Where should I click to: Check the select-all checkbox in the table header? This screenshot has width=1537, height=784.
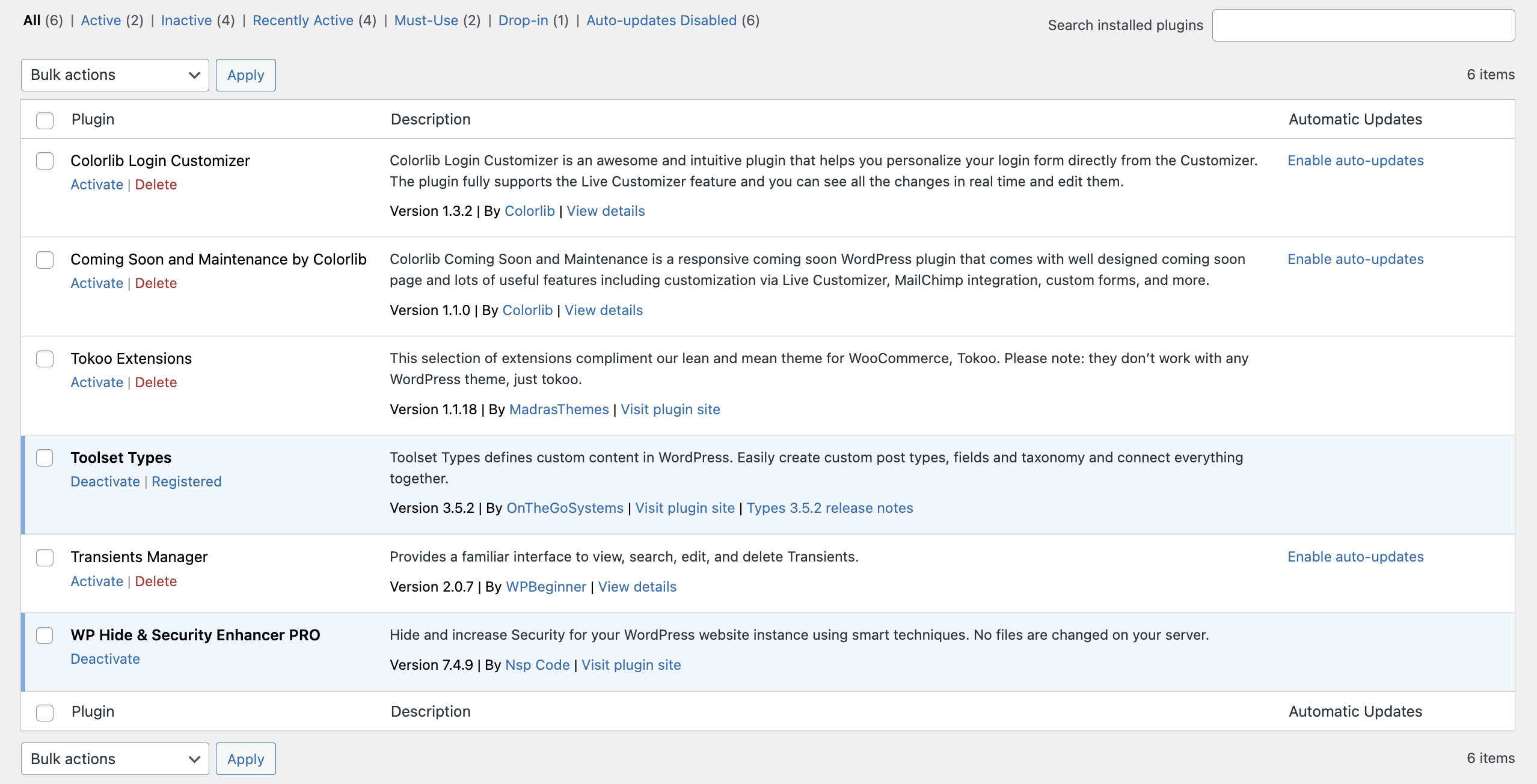44,120
